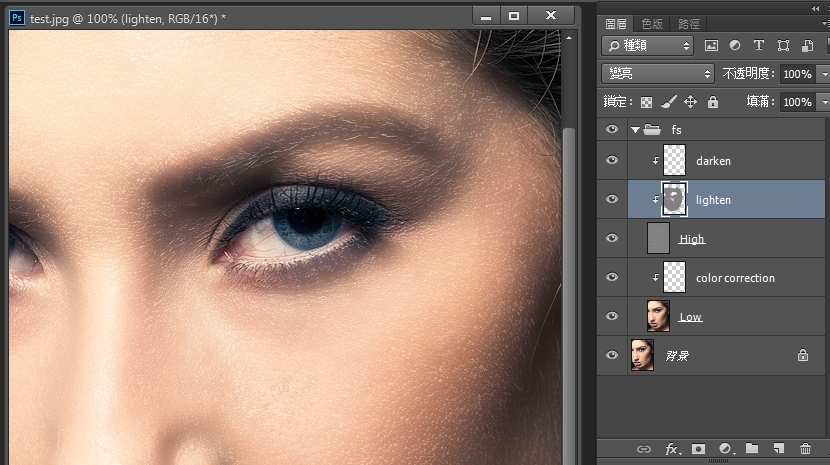Open the layer filter 種類 dropdown

click(647, 46)
